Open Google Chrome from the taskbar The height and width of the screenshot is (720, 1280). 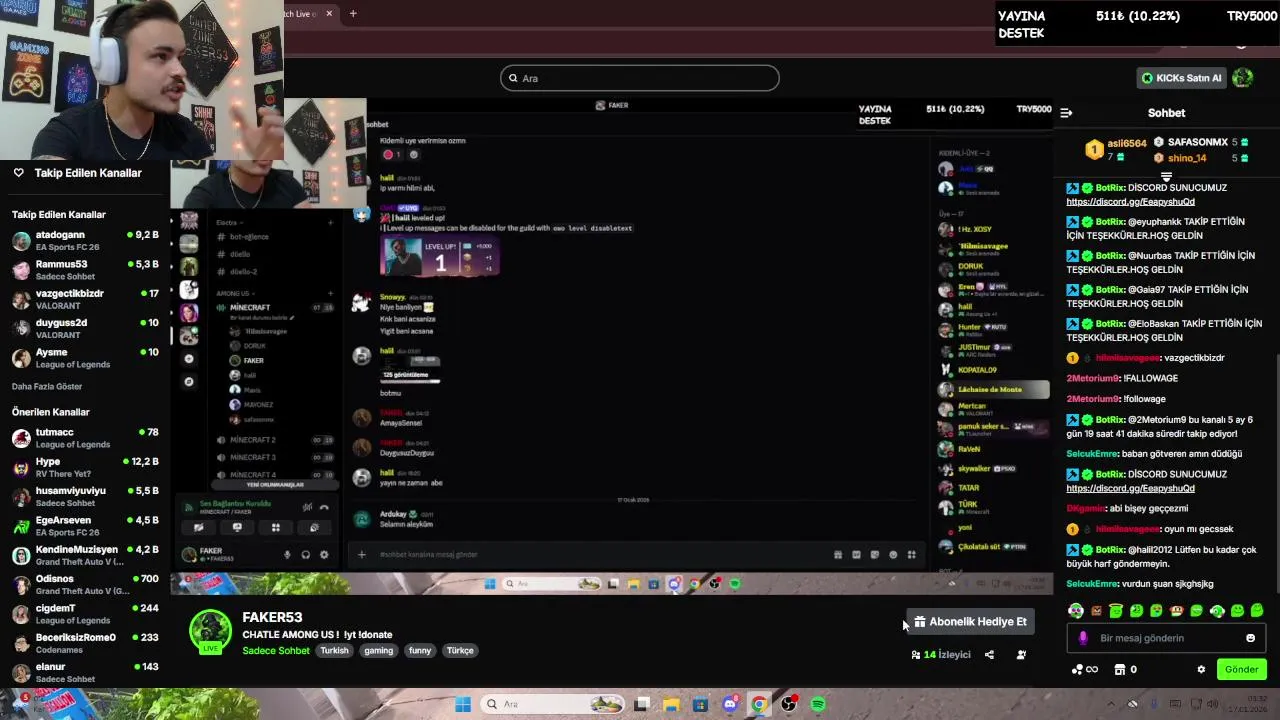(x=759, y=704)
